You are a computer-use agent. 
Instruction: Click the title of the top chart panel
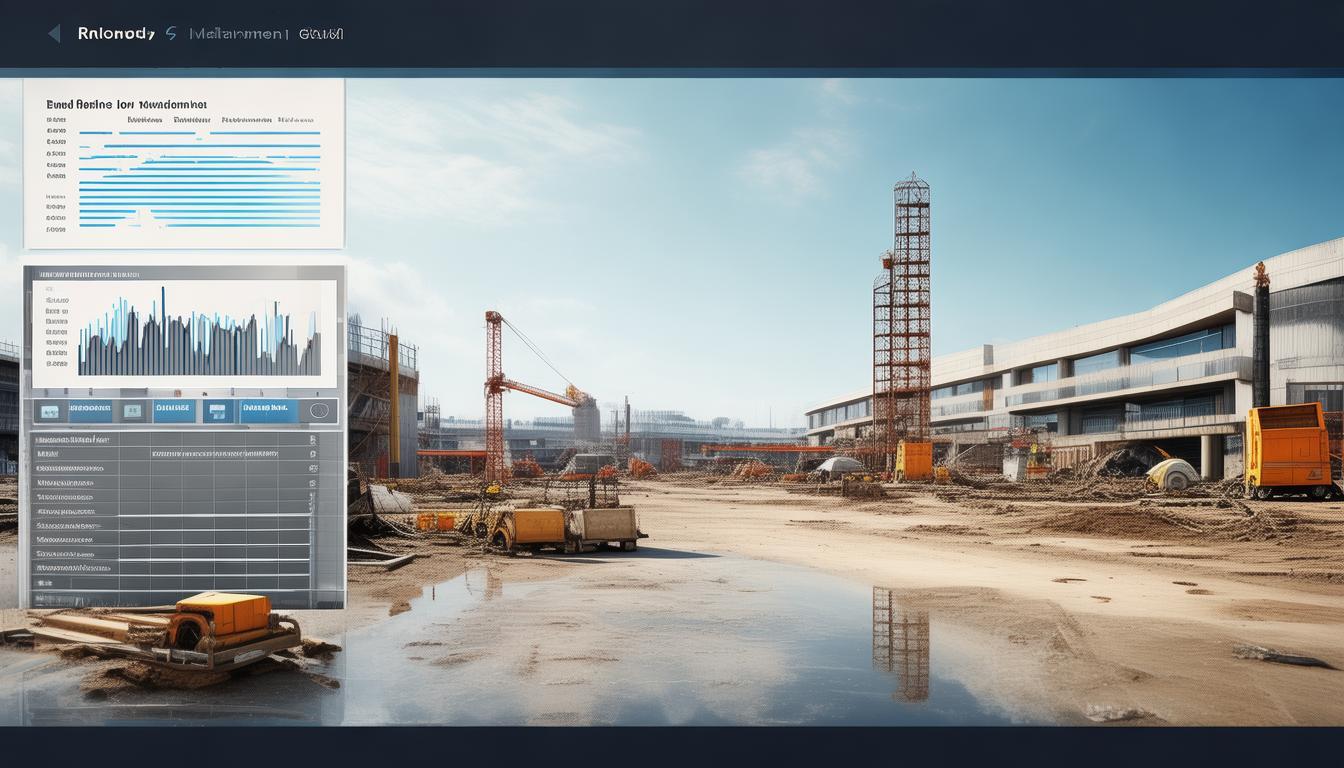tap(126, 103)
